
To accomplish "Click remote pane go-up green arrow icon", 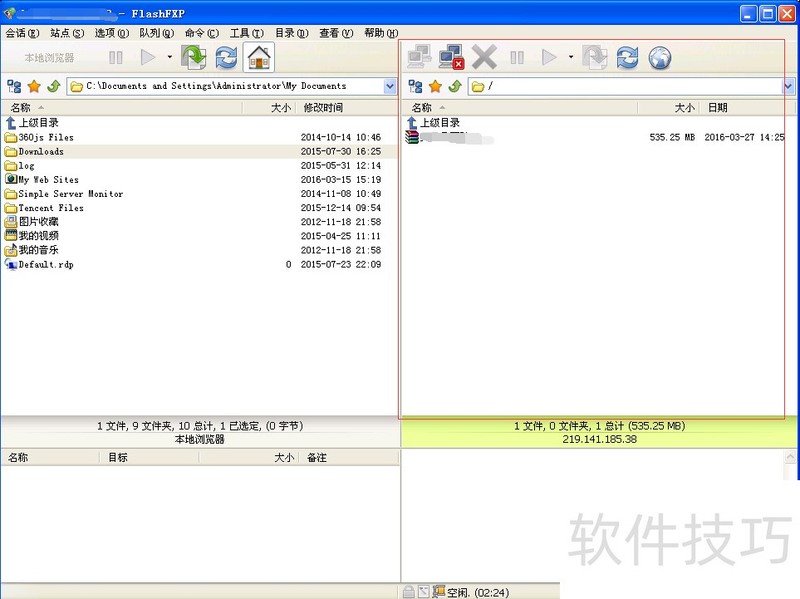I will tap(455, 87).
